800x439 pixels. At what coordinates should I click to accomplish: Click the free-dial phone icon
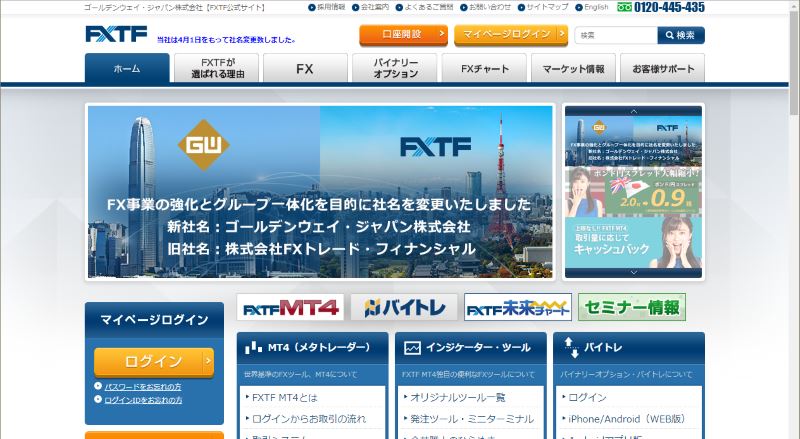[x=624, y=7]
